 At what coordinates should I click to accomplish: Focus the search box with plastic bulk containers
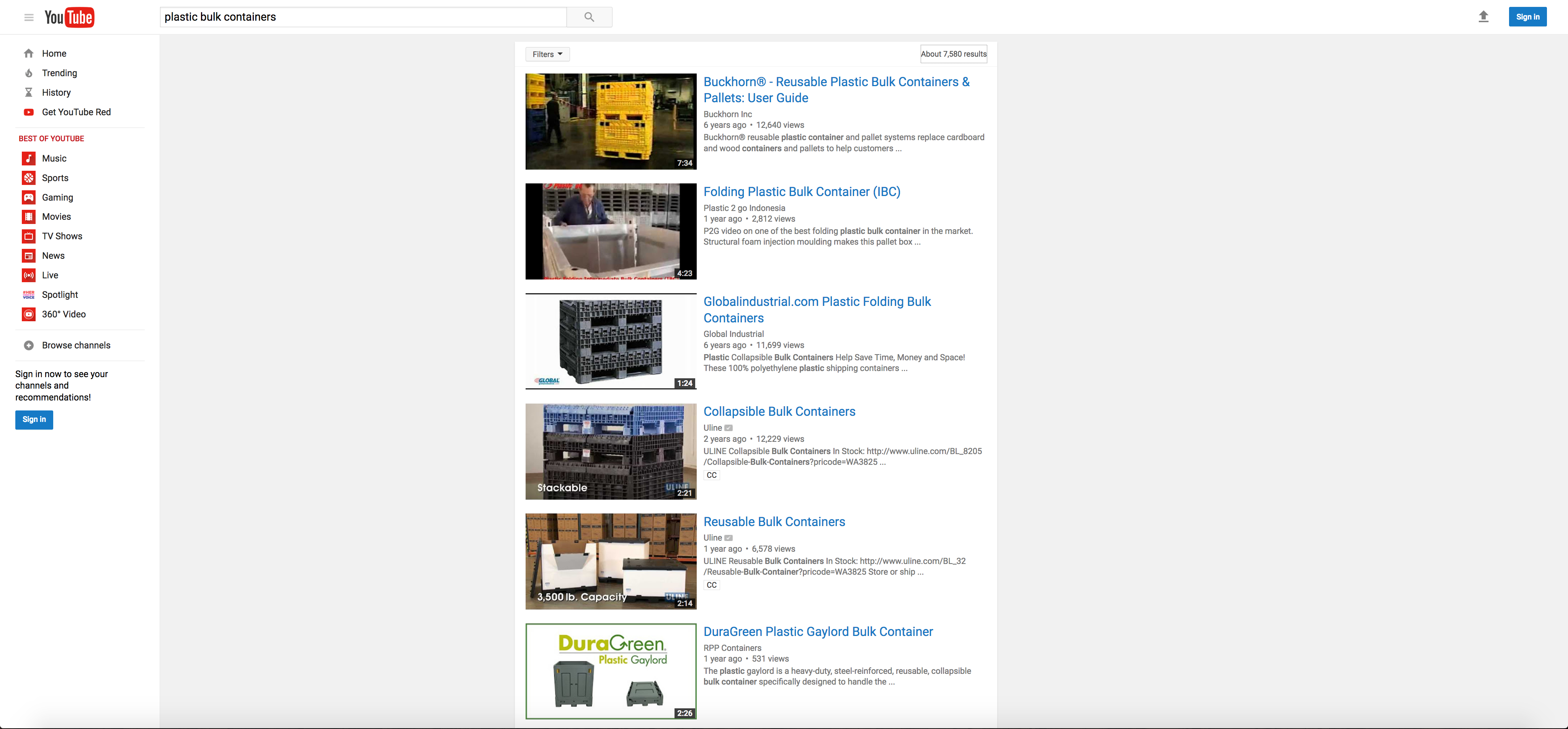363,17
